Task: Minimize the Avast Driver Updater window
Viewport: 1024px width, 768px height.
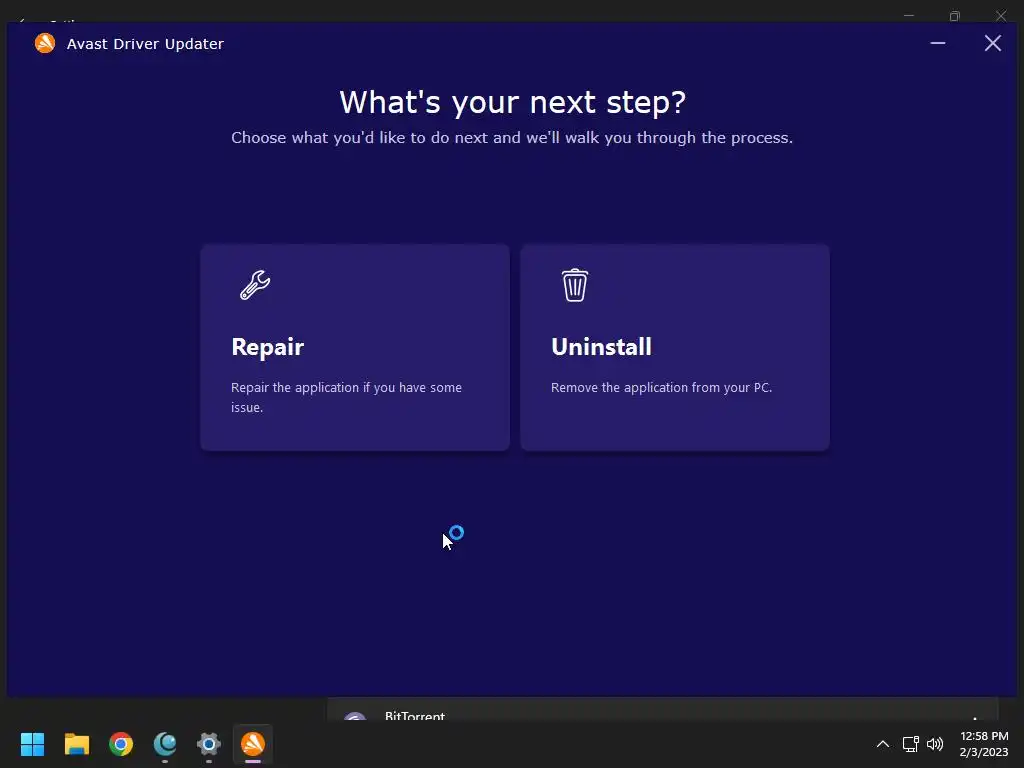Action: coord(938,43)
